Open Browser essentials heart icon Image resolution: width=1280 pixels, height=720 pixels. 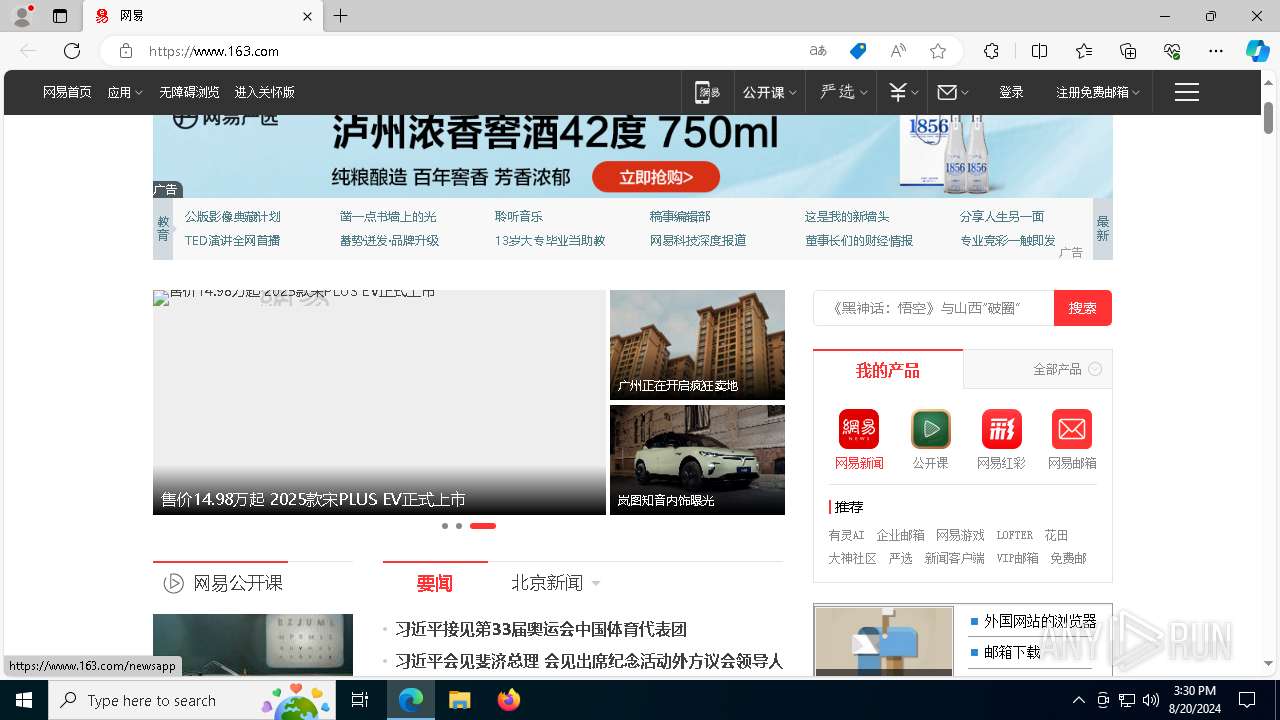pos(1172,51)
